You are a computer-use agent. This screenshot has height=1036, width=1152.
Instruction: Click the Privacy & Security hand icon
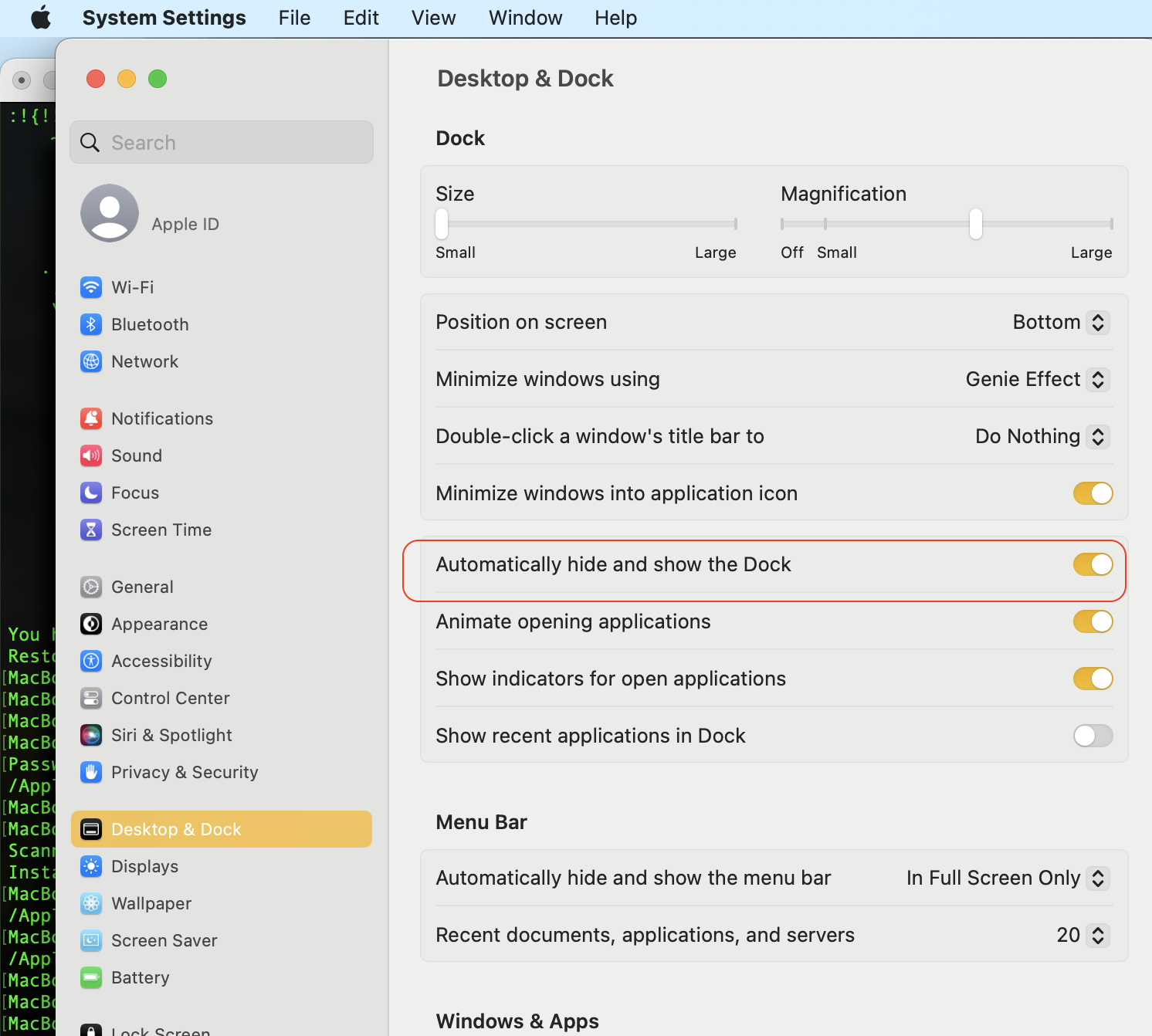(x=91, y=772)
